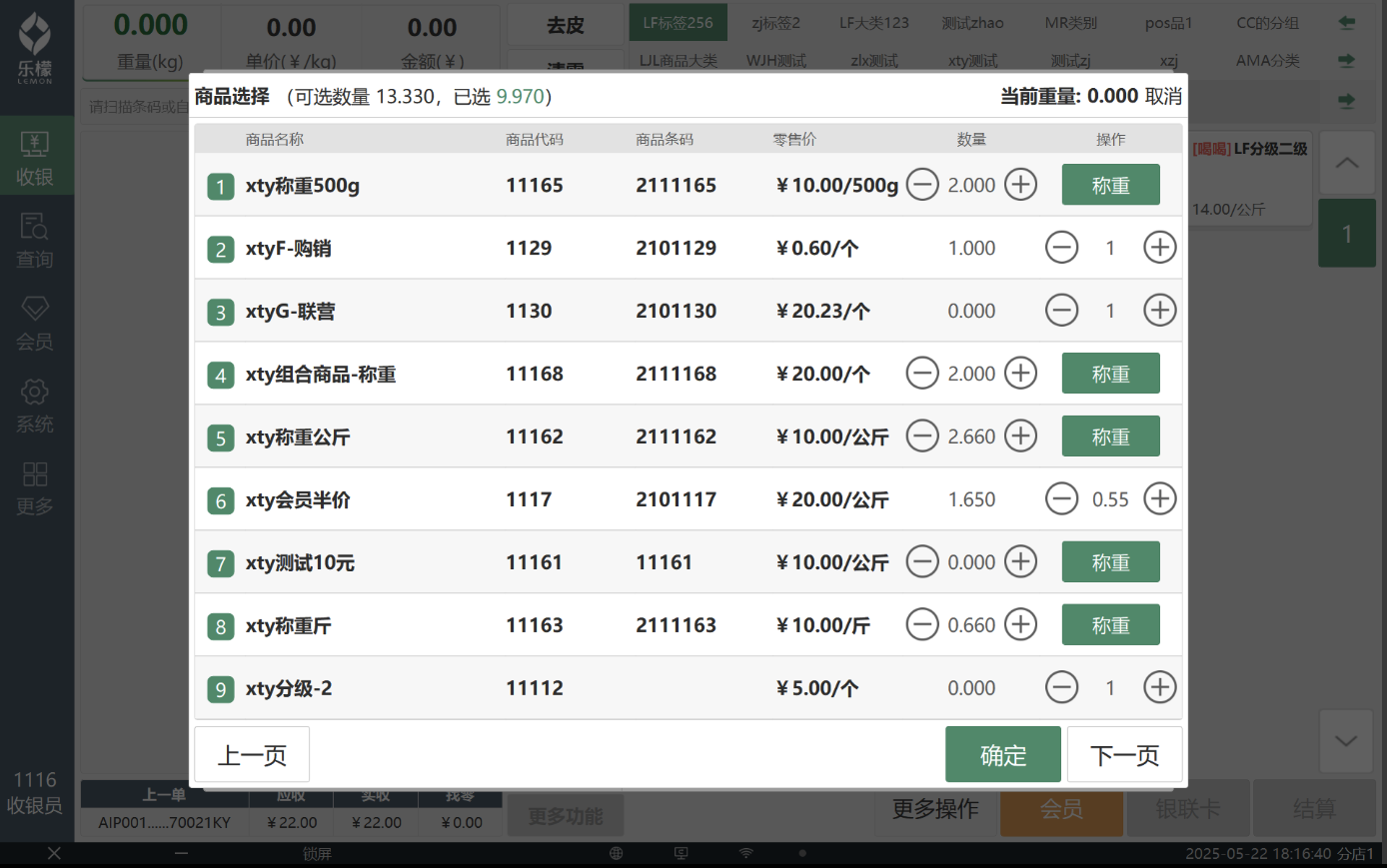Click the bottom bar close X icon
The height and width of the screenshot is (868, 1387).
point(54,853)
